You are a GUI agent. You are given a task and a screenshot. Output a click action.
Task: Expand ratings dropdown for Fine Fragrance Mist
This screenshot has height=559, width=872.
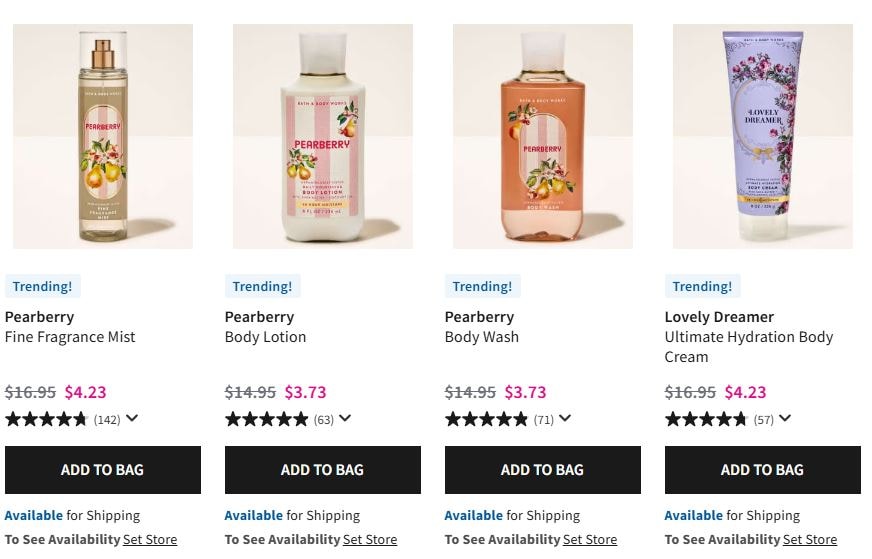coord(132,419)
